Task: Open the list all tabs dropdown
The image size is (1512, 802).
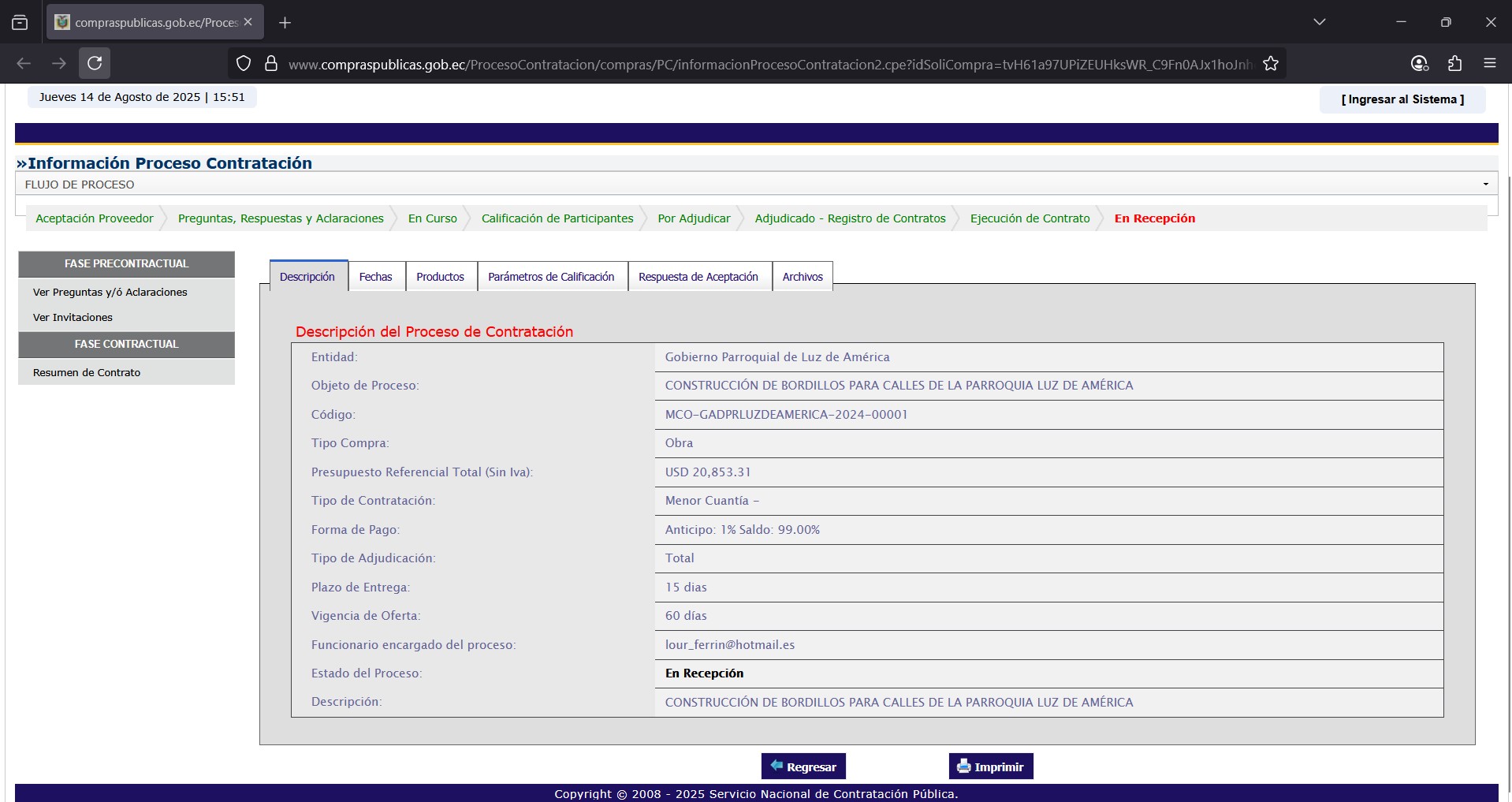Action: coord(1319,22)
